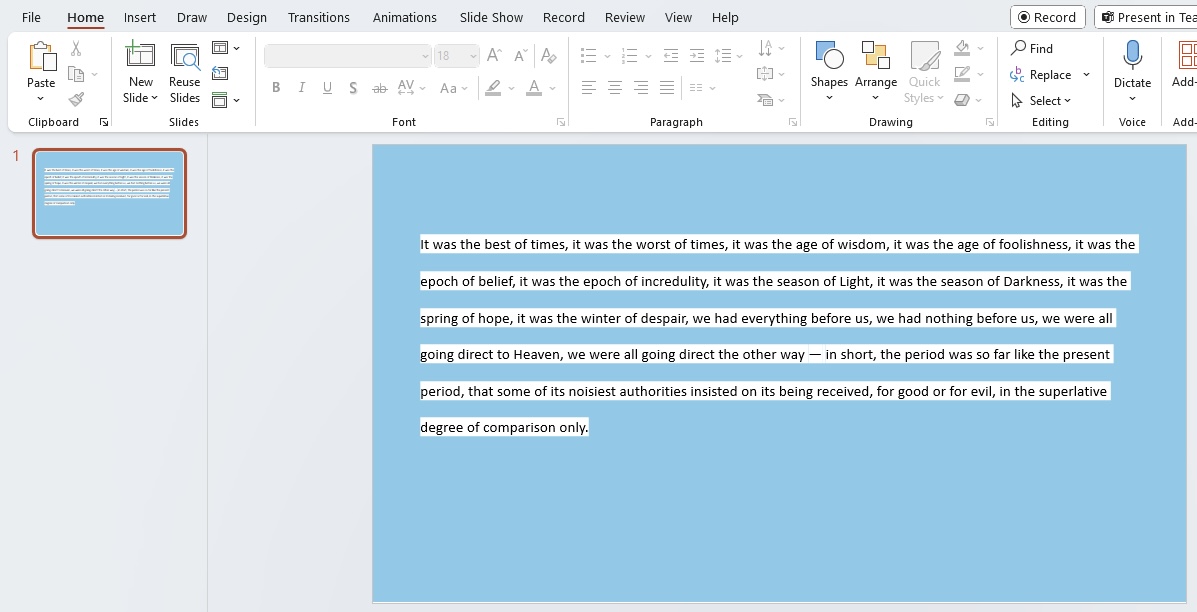Expand Bullets dropdown arrow
The width and height of the screenshot is (1197, 612).
(607, 56)
